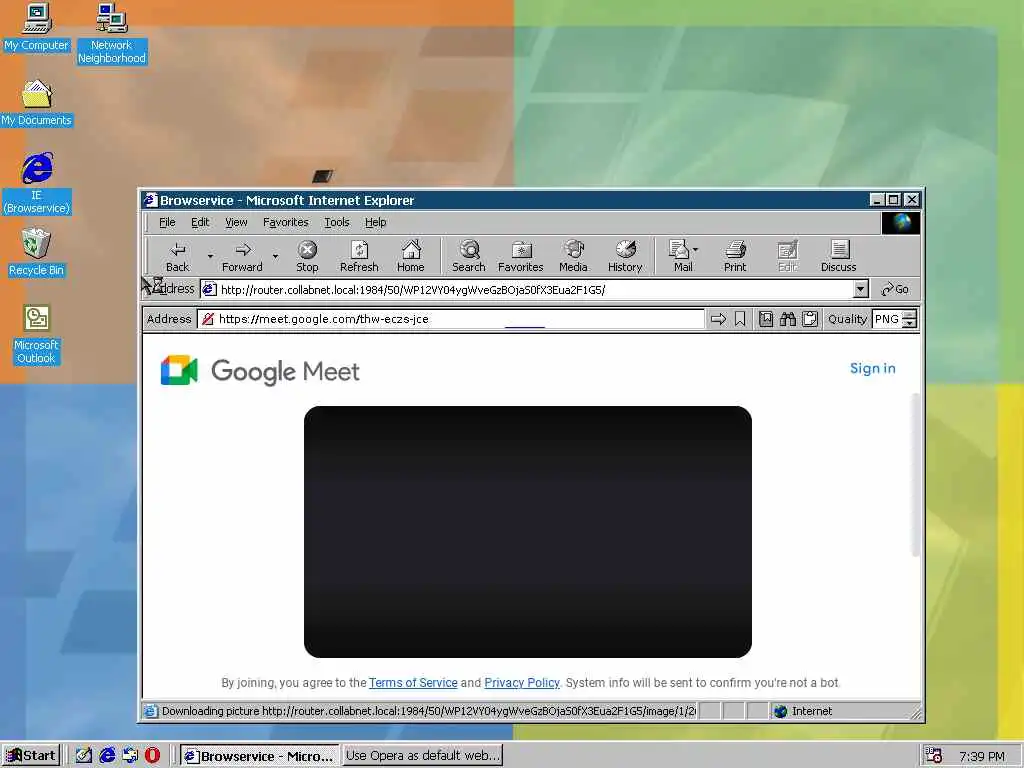Click the Sign in link

pos(872,368)
